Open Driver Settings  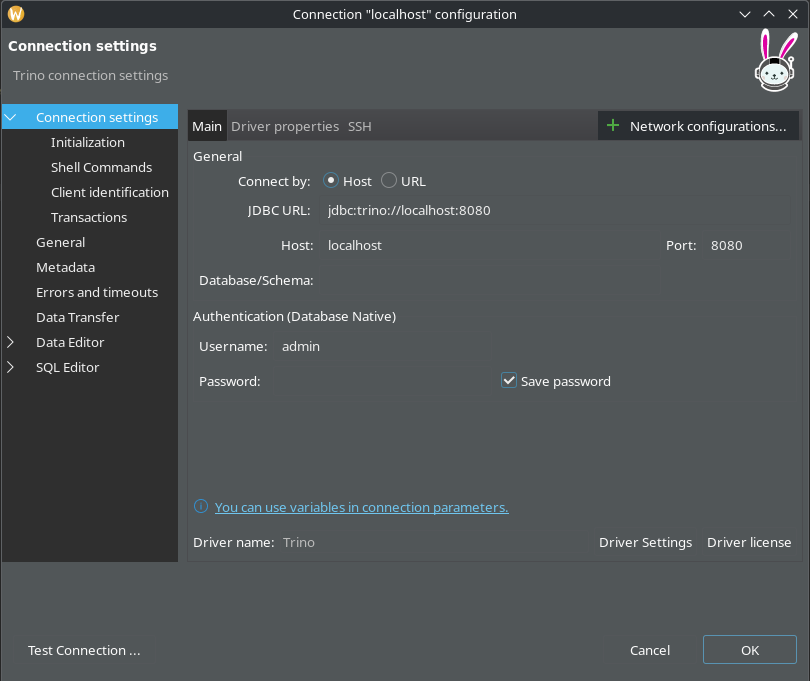[x=645, y=542]
